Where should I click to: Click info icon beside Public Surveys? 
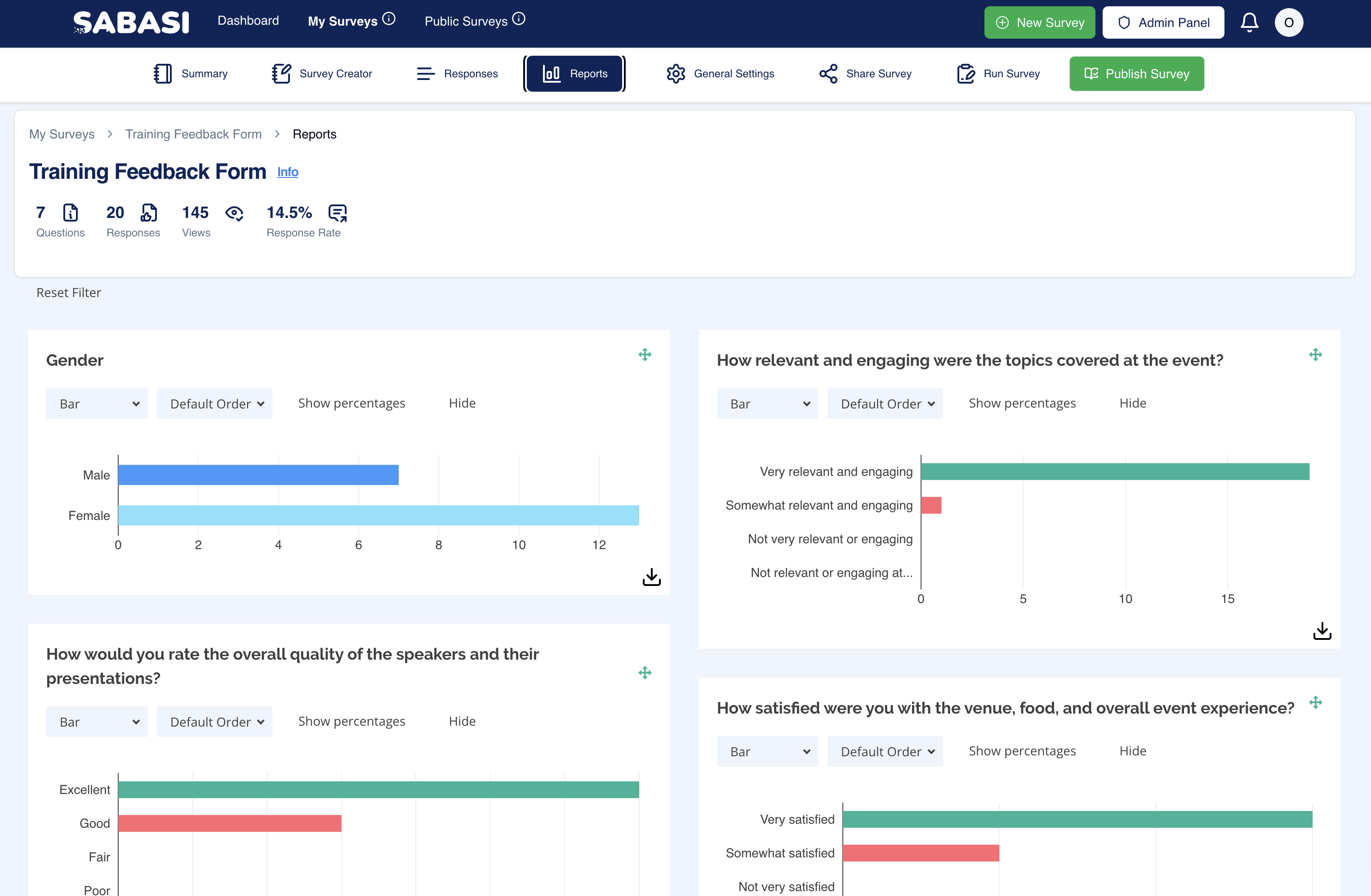click(x=519, y=19)
